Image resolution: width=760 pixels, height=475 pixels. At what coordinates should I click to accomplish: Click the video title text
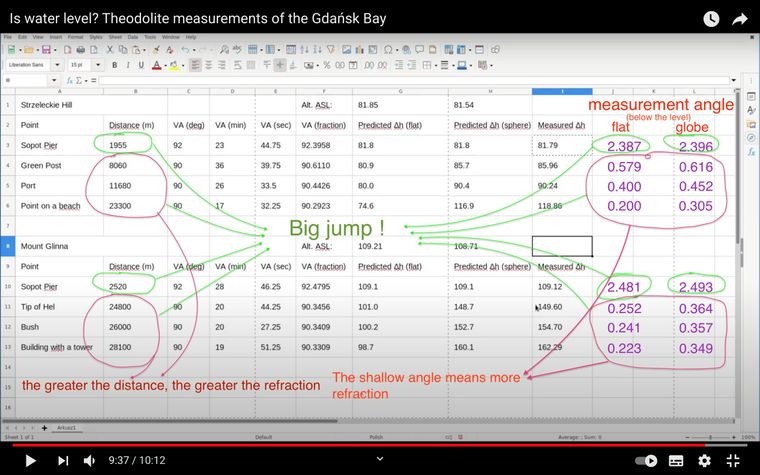click(198, 19)
